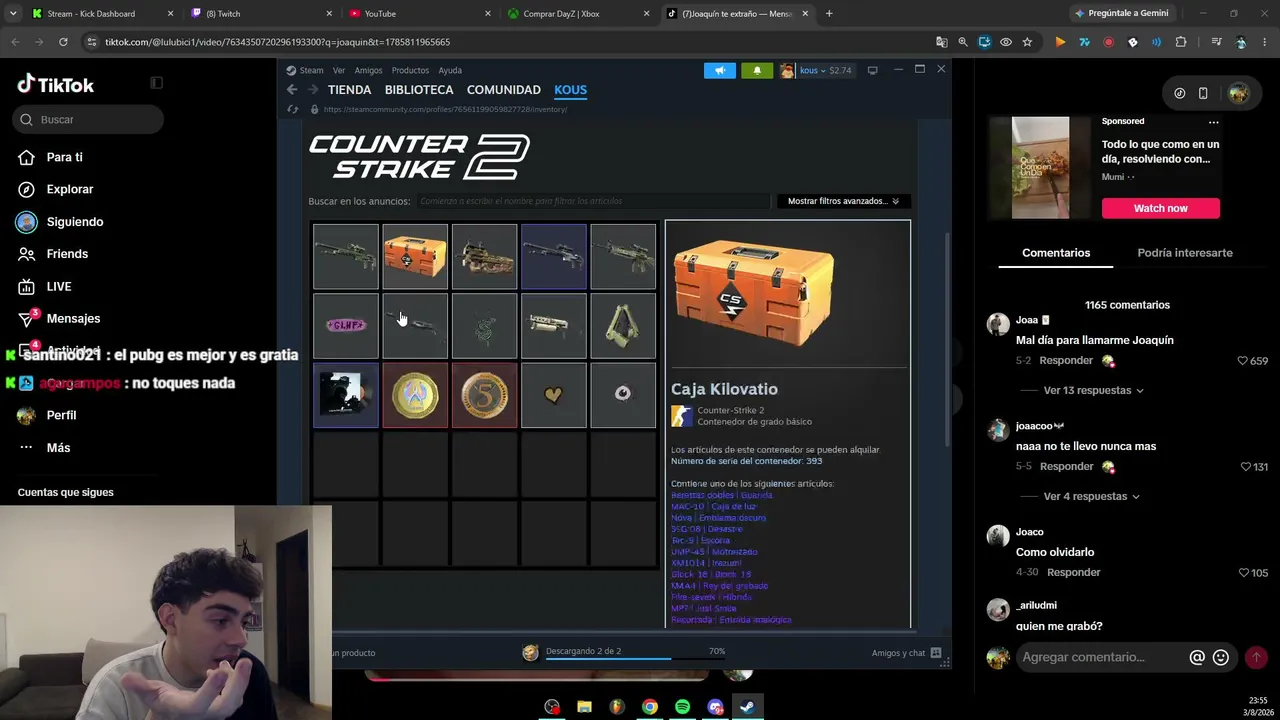1280x720 pixels.
Task: Open Spotify from the taskbar
Action: click(x=682, y=707)
